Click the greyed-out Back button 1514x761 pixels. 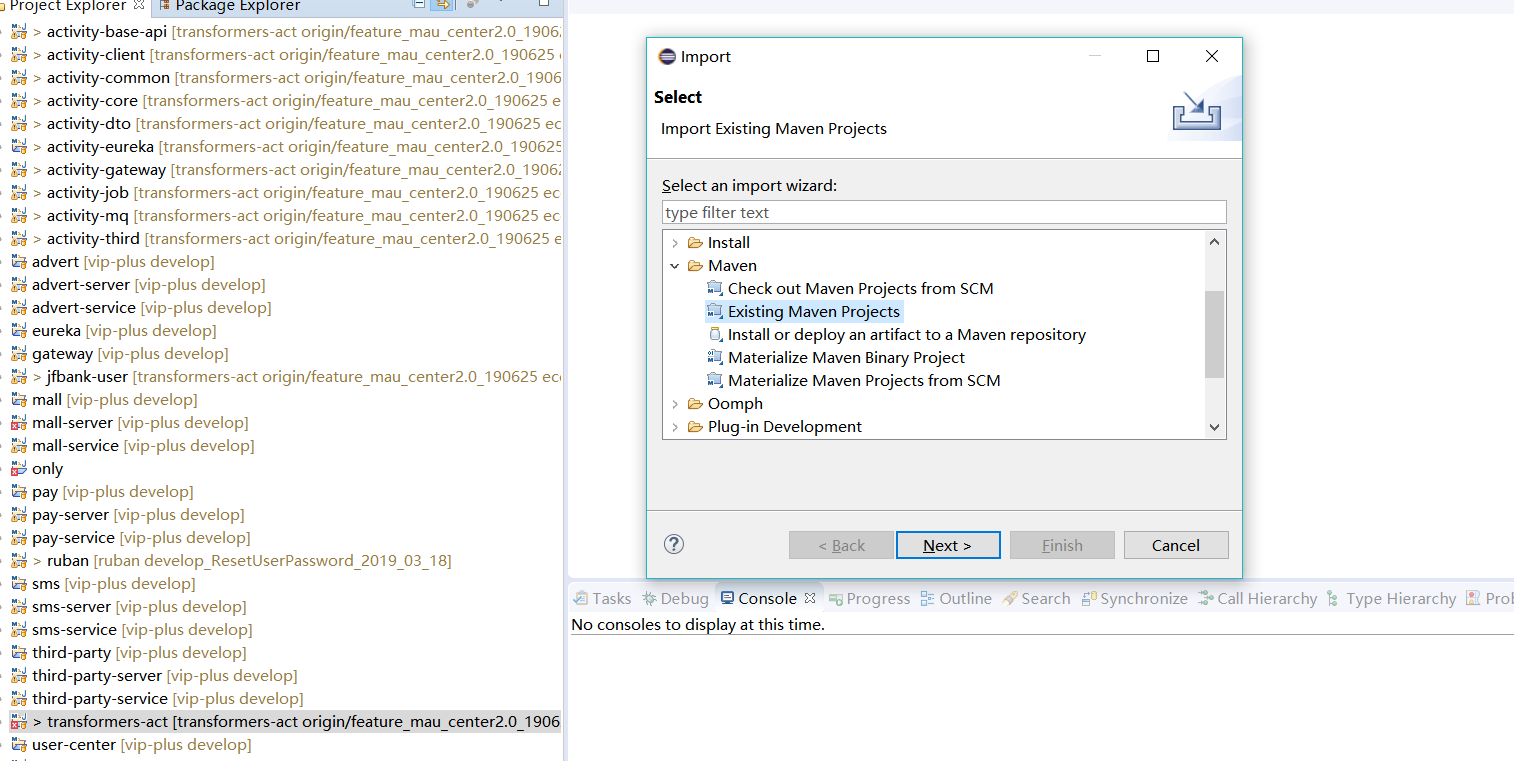click(x=841, y=545)
